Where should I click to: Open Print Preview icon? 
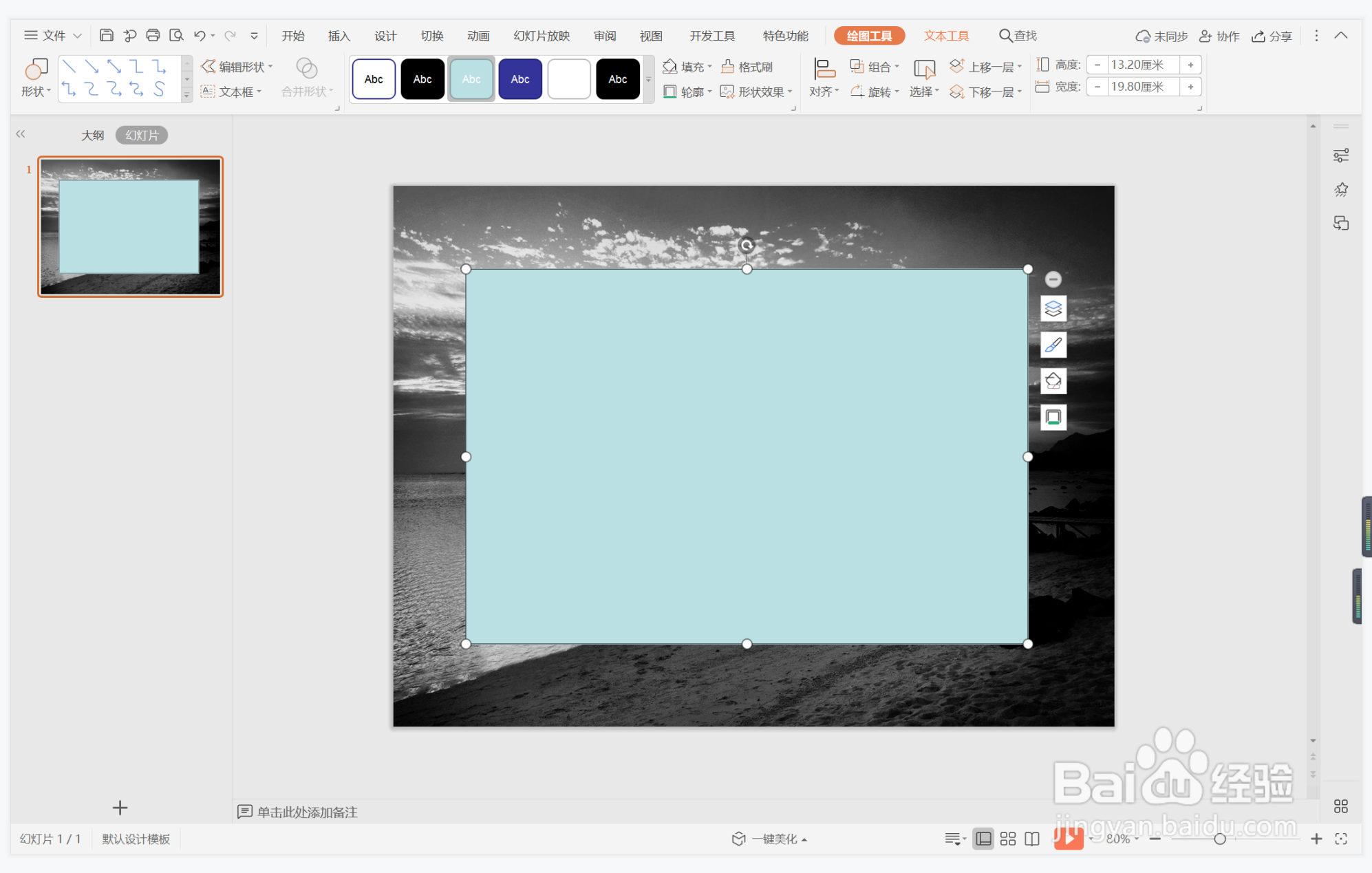[176, 35]
